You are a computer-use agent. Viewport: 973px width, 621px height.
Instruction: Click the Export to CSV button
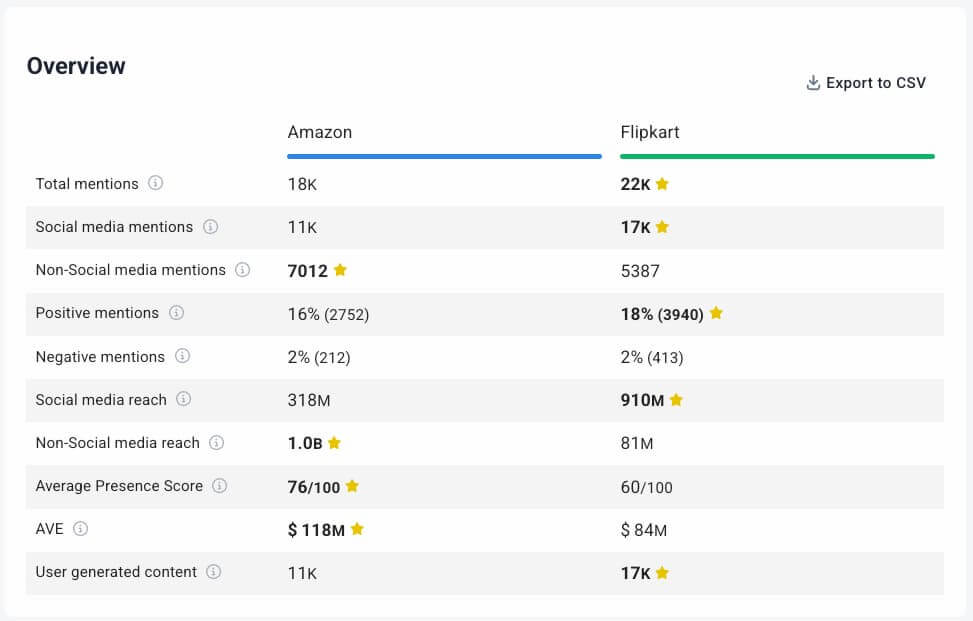coord(866,83)
